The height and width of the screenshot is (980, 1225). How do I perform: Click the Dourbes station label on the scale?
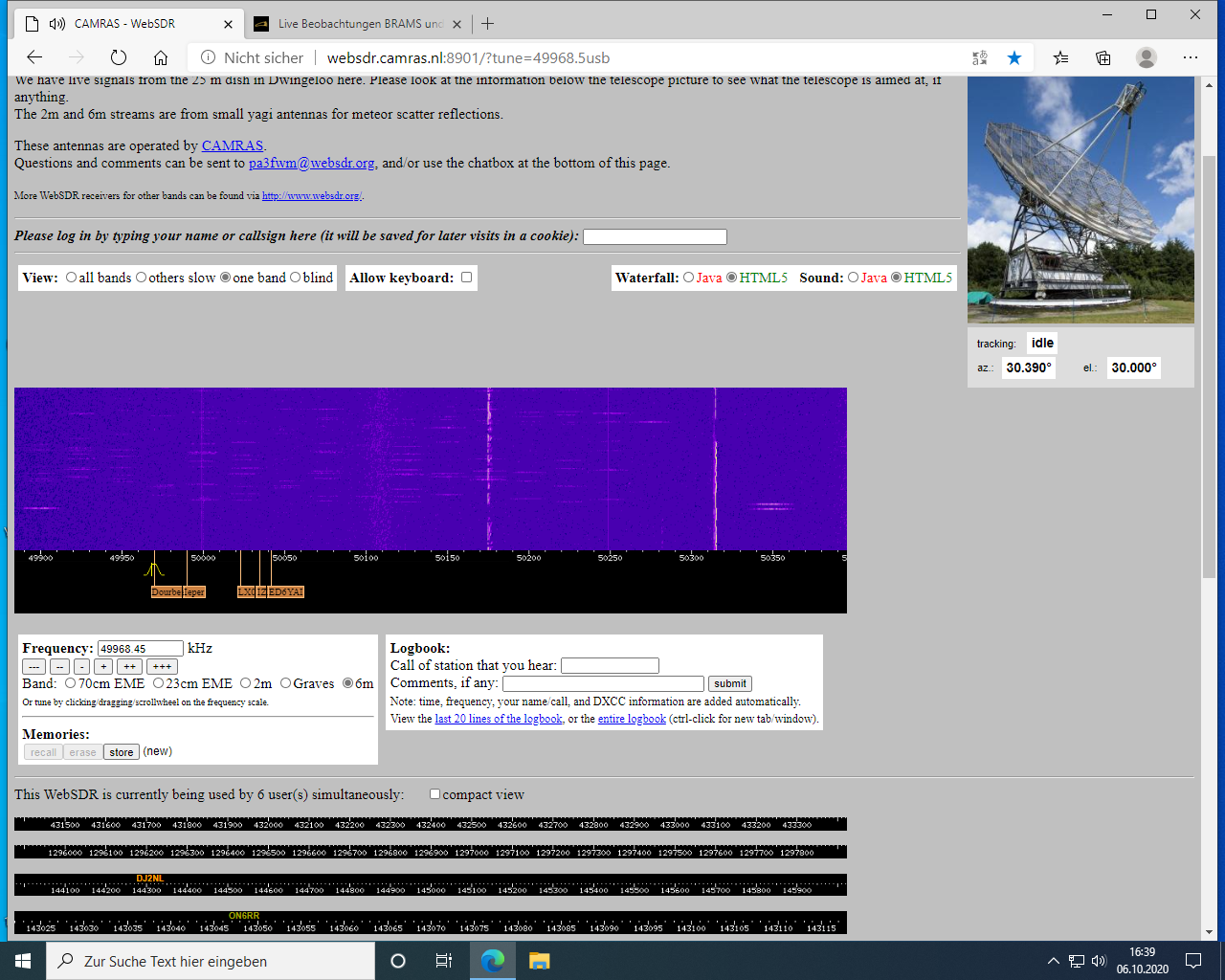(x=167, y=592)
